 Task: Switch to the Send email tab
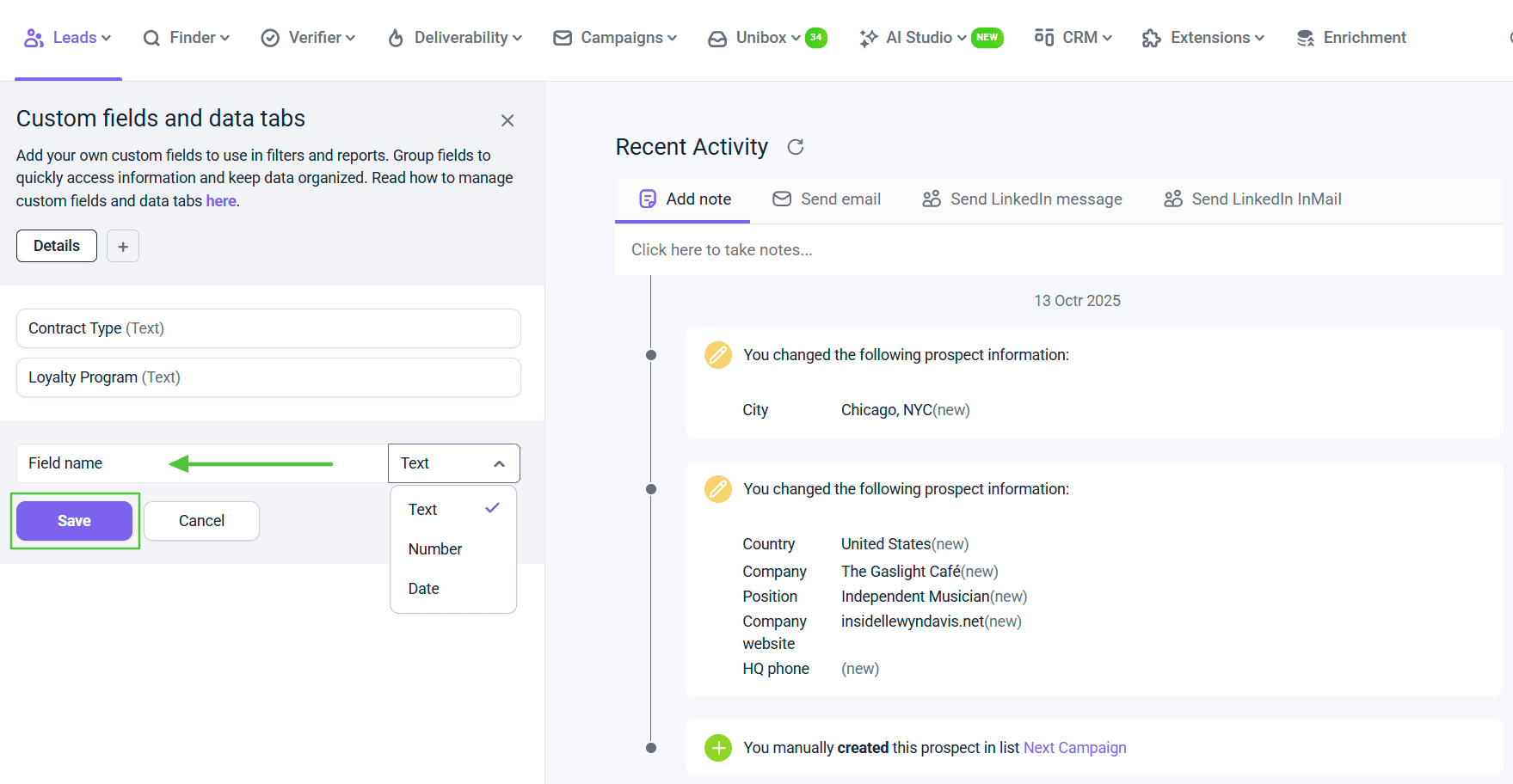[827, 199]
